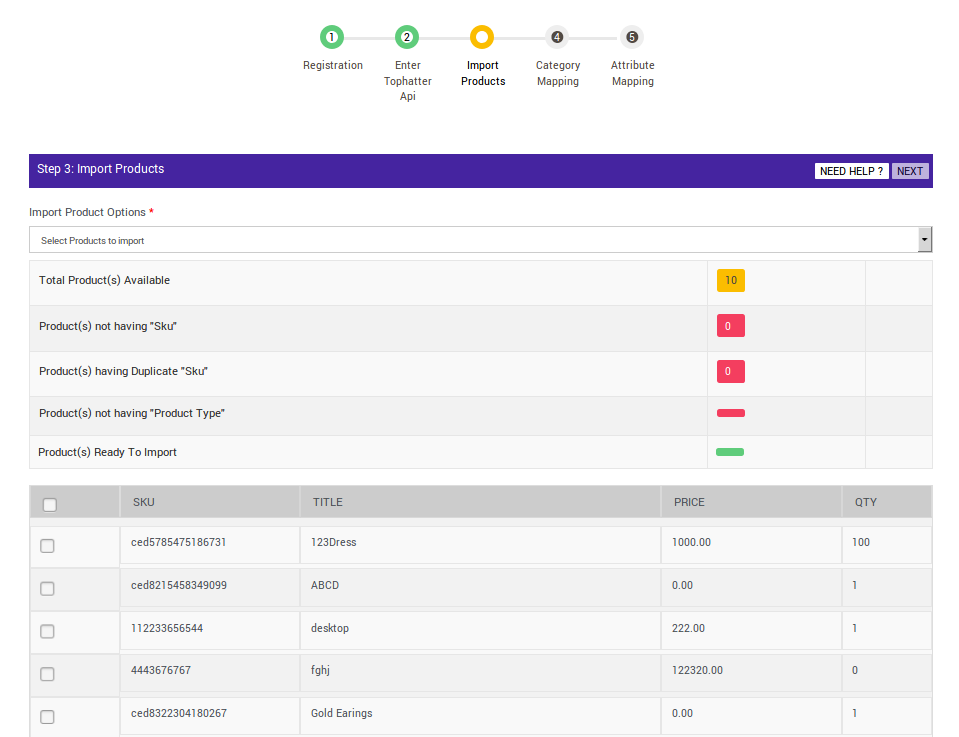Click the red Product Type indicator bar
Image resolution: width=959 pixels, height=737 pixels.
click(x=730, y=413)
